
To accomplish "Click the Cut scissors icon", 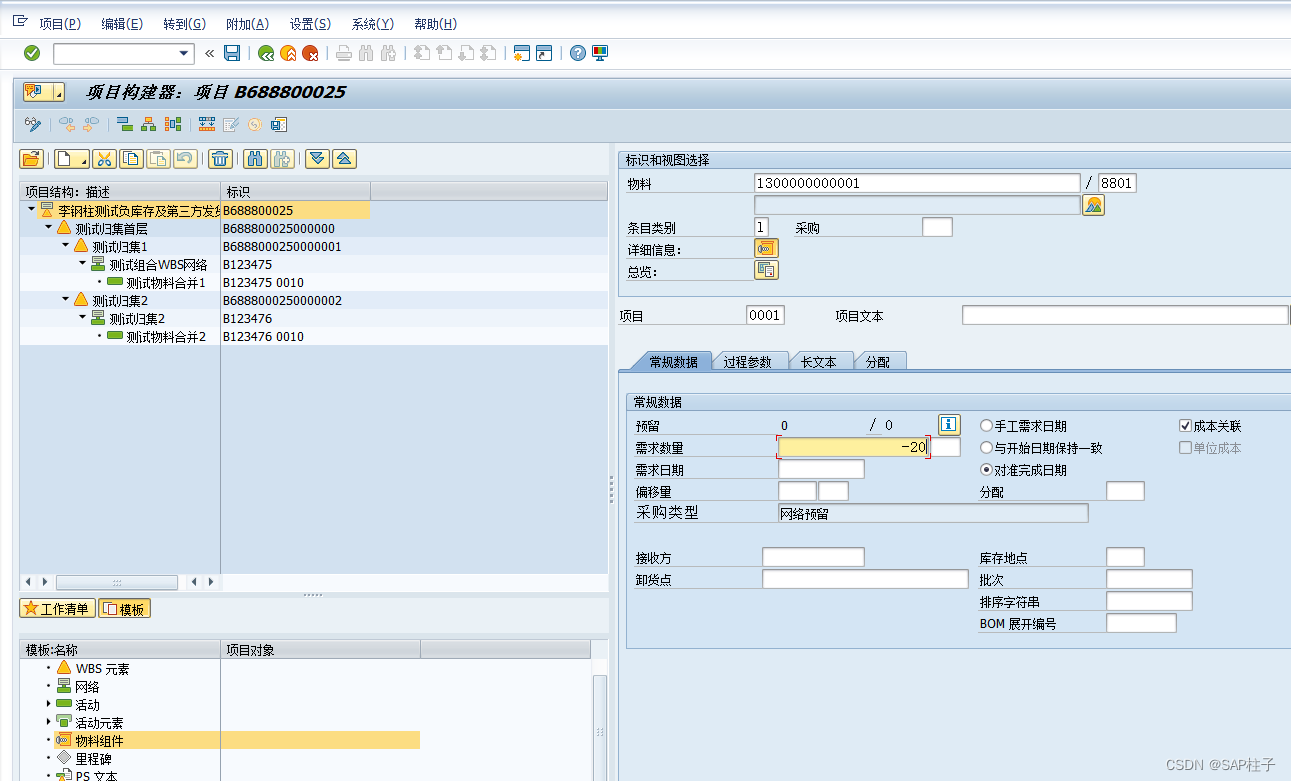I will [x=106, y=158].
